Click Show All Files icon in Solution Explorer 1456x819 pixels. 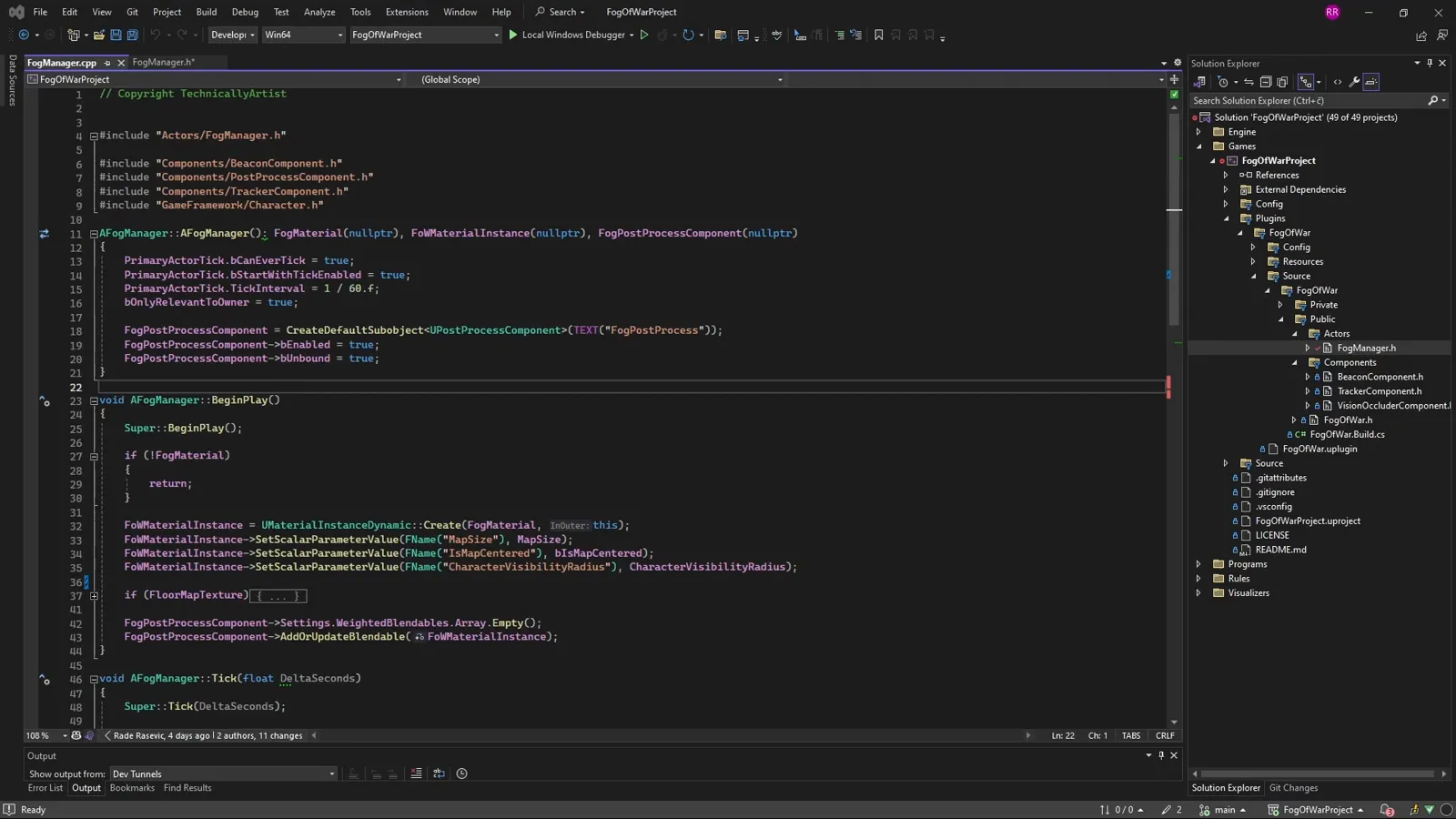[x=1282, y=82]
